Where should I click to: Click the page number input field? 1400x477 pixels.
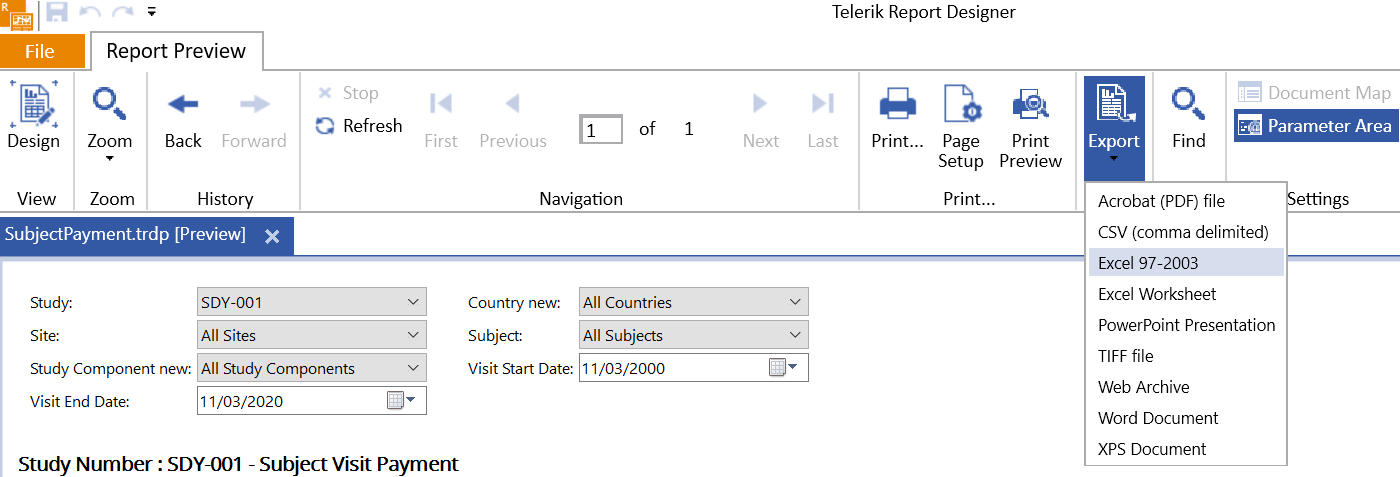[x=602, y=130]
